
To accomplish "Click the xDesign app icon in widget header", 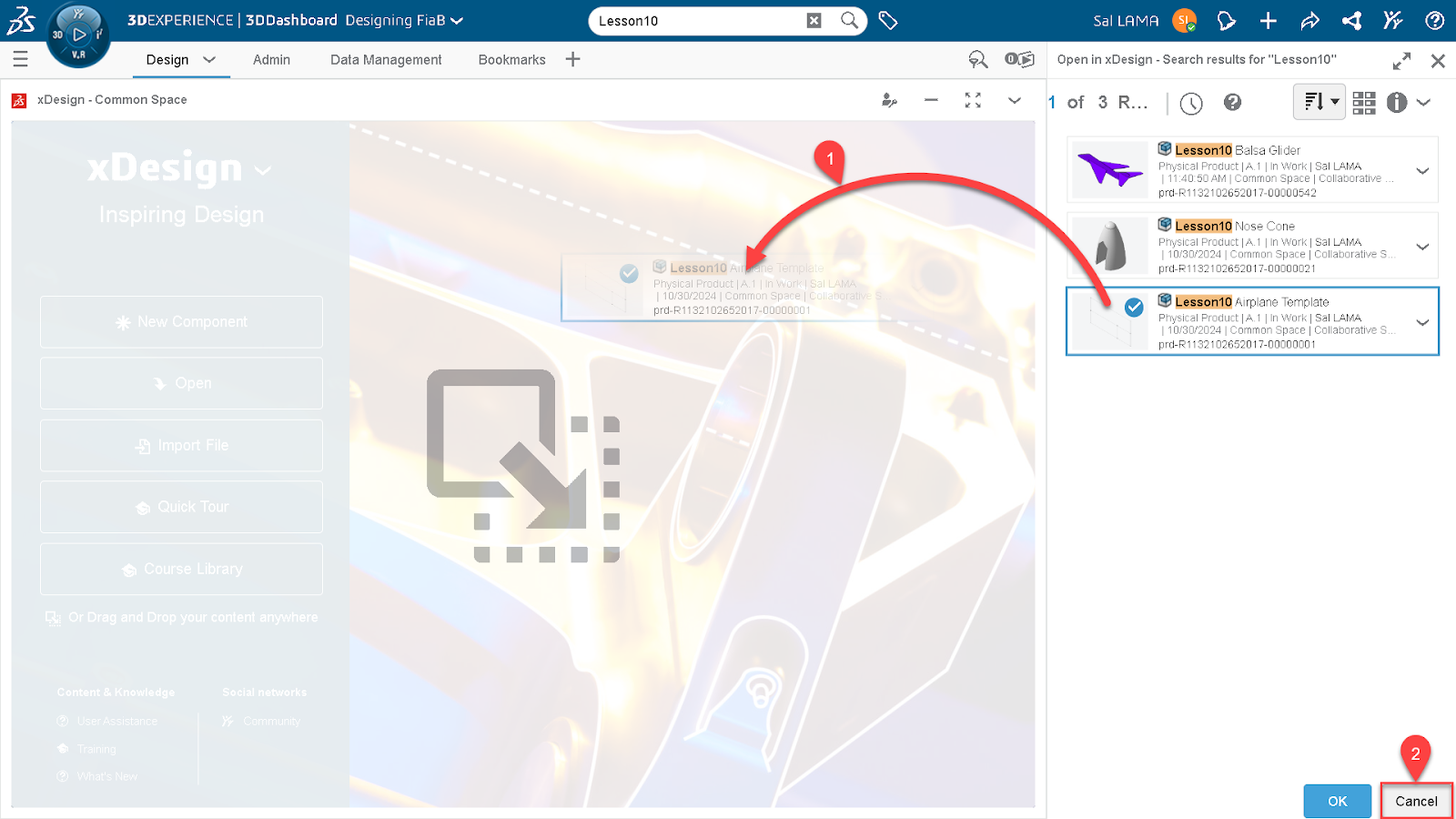I will pos(19,100).
